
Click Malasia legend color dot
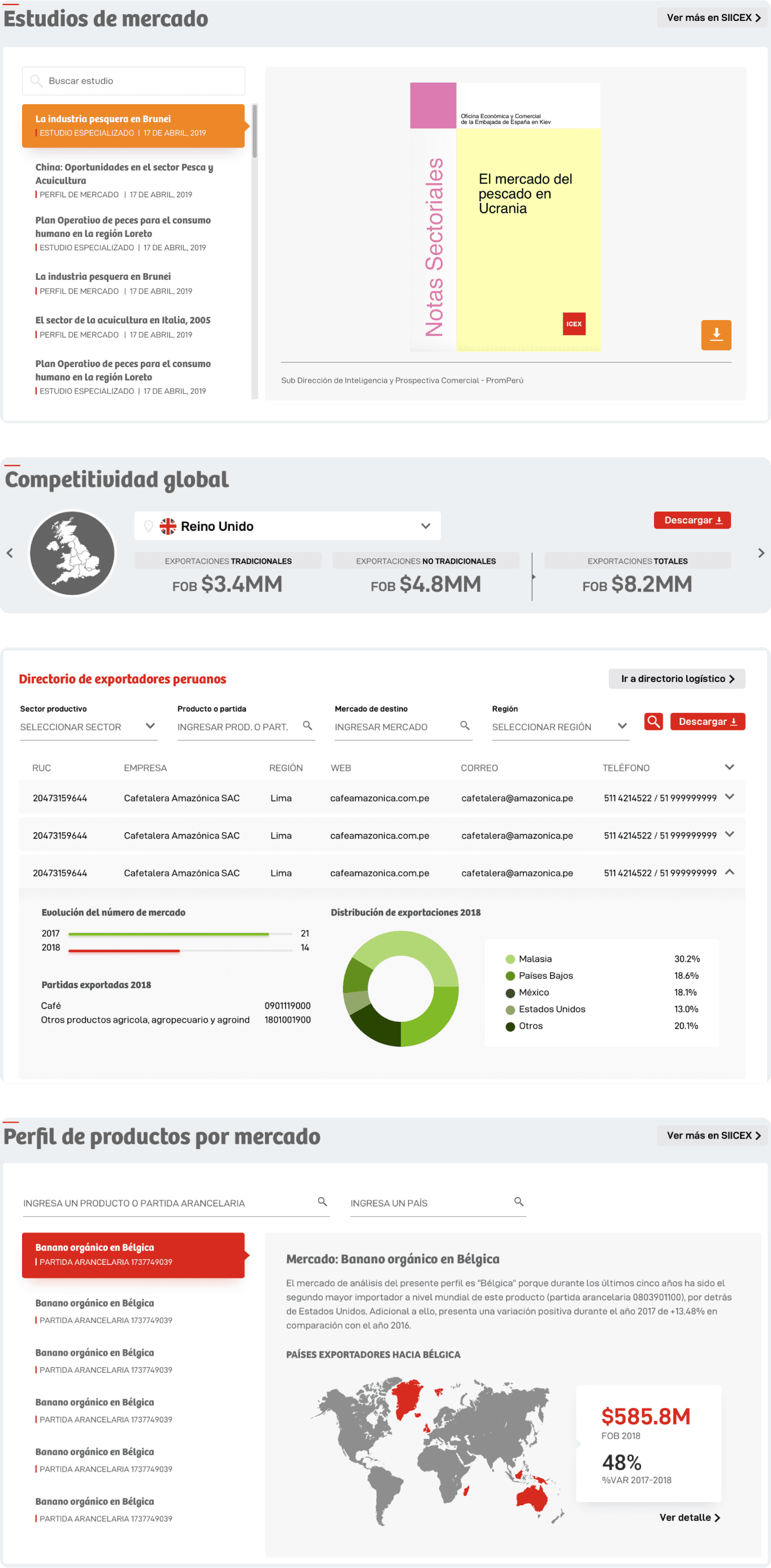tap(510, 960)
